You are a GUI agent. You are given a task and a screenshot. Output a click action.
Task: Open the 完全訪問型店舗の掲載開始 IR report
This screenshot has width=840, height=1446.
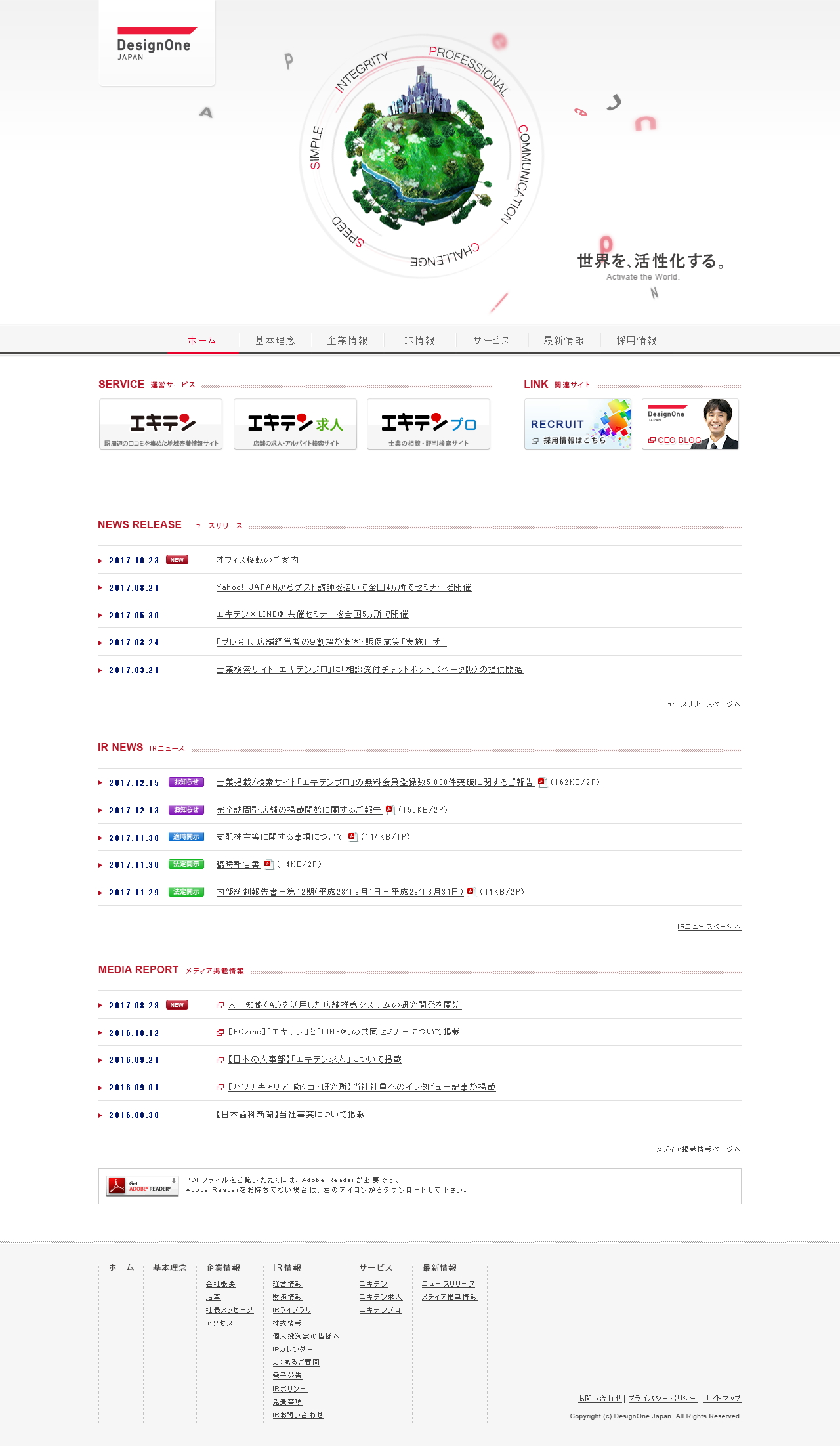coord(299,810)
